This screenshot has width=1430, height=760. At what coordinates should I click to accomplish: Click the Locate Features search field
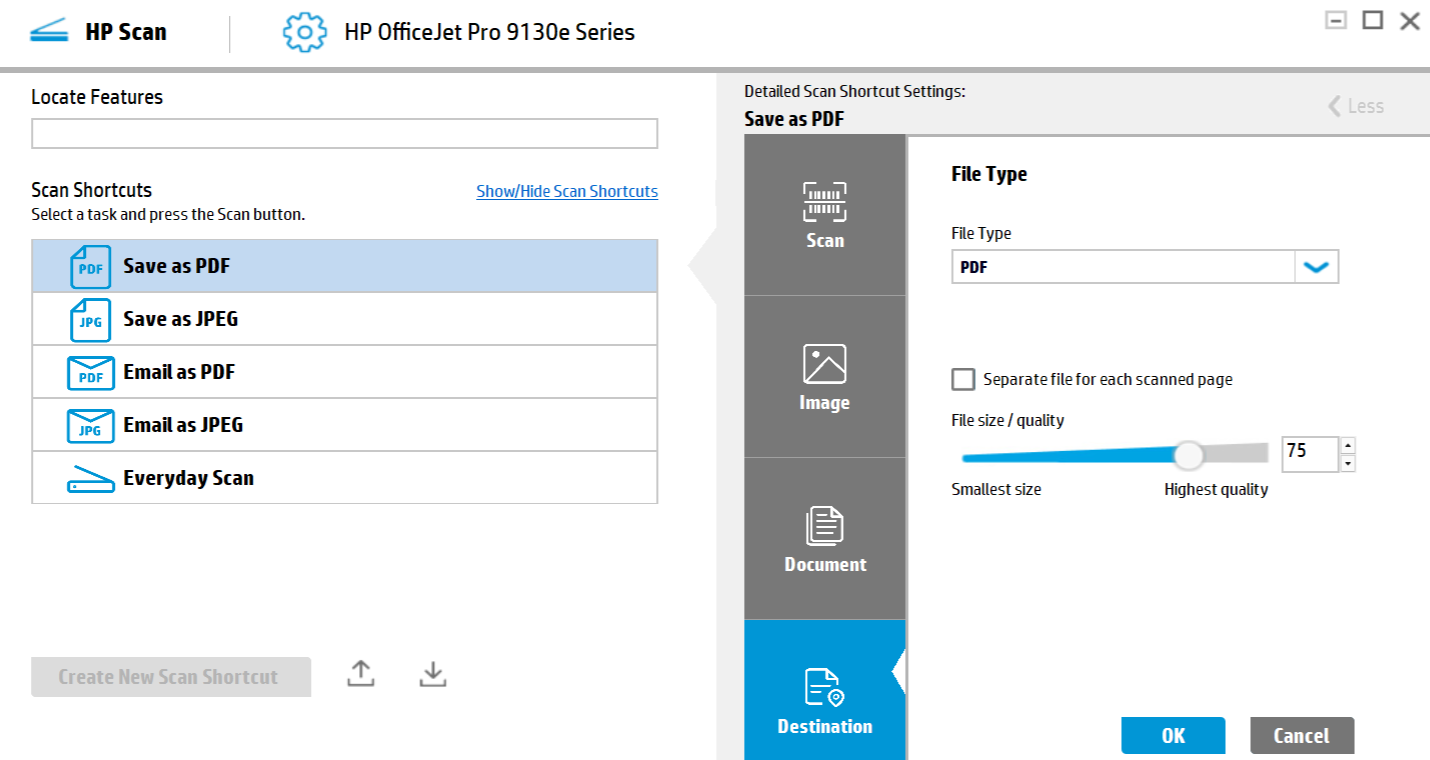pos(344,133)
